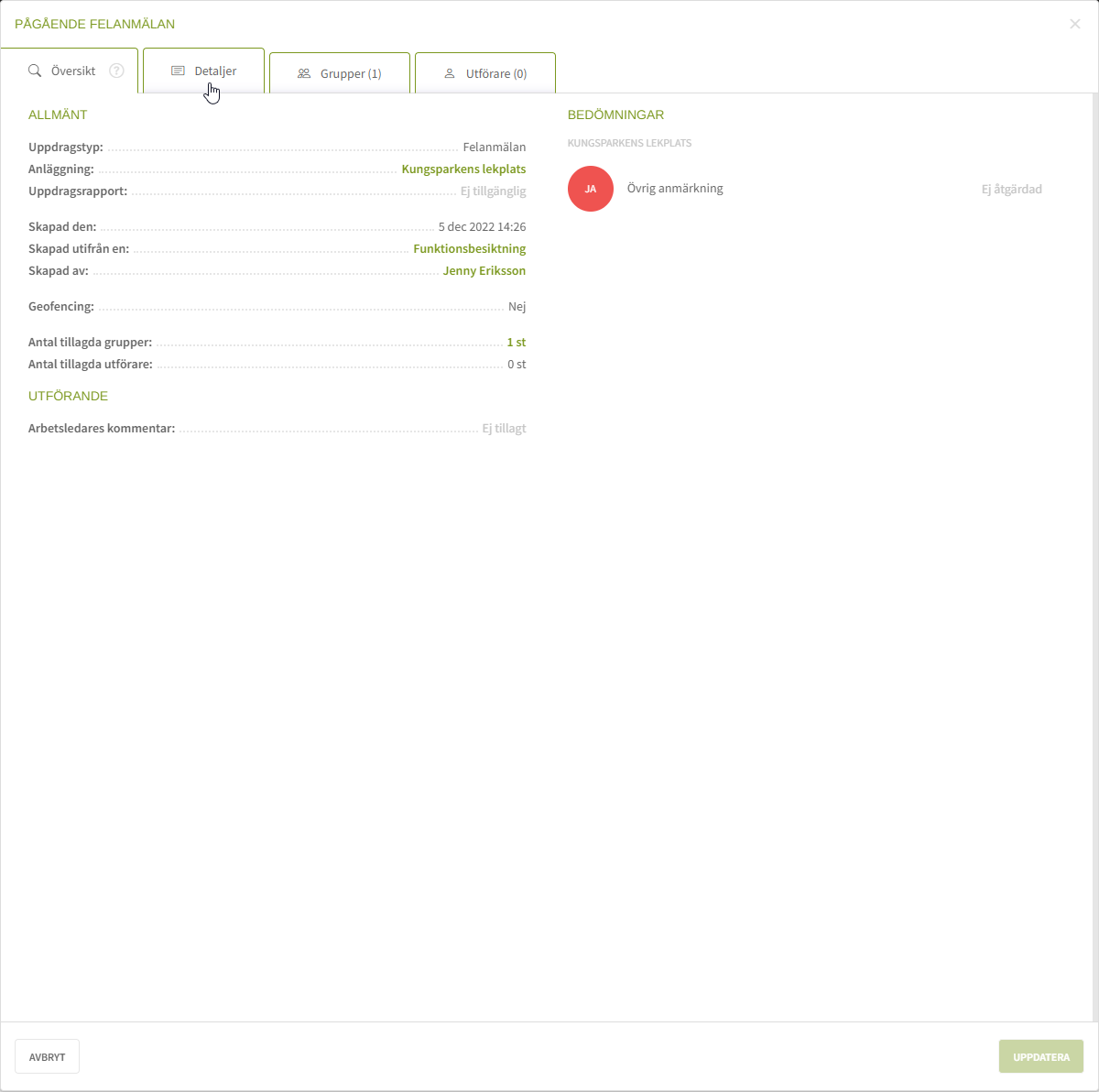Click the Detaljer tab's list icon
This screenshot has width=1099, height=1092.
point(178,71)
